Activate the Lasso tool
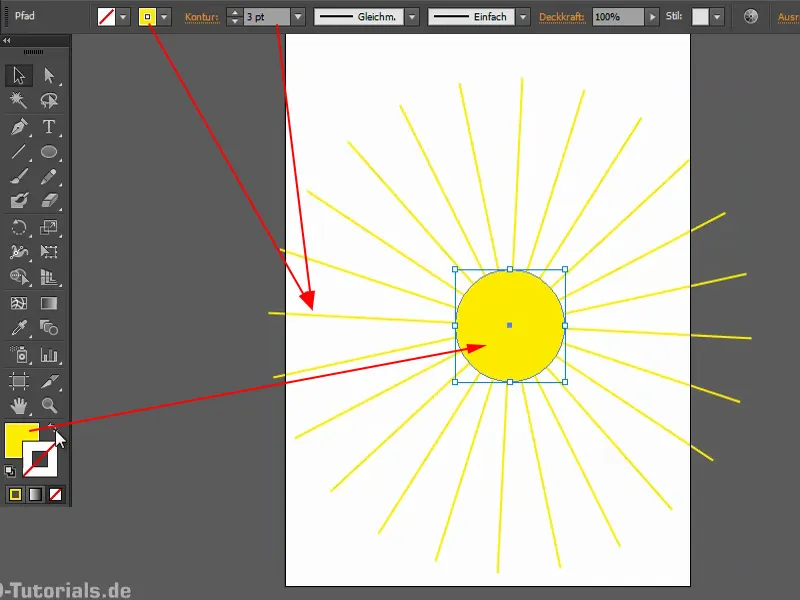800x600 pixels. point(49,100)
